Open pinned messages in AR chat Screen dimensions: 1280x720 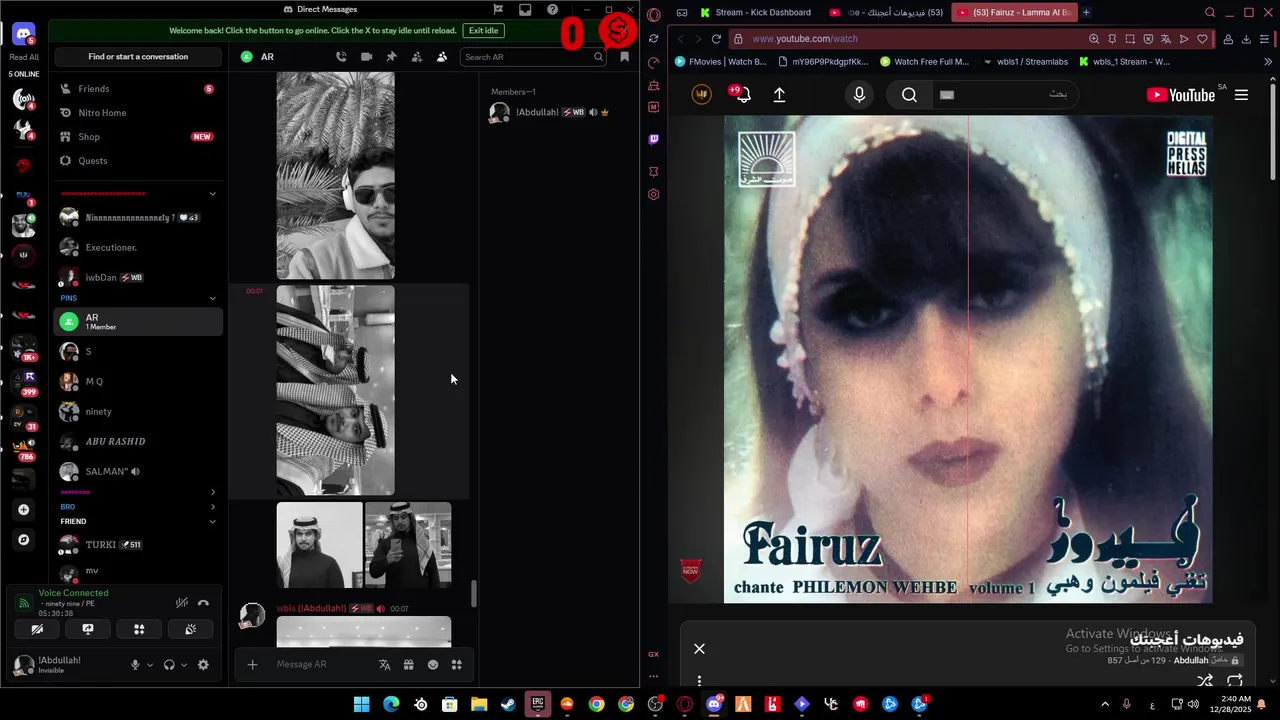(391, 57)
